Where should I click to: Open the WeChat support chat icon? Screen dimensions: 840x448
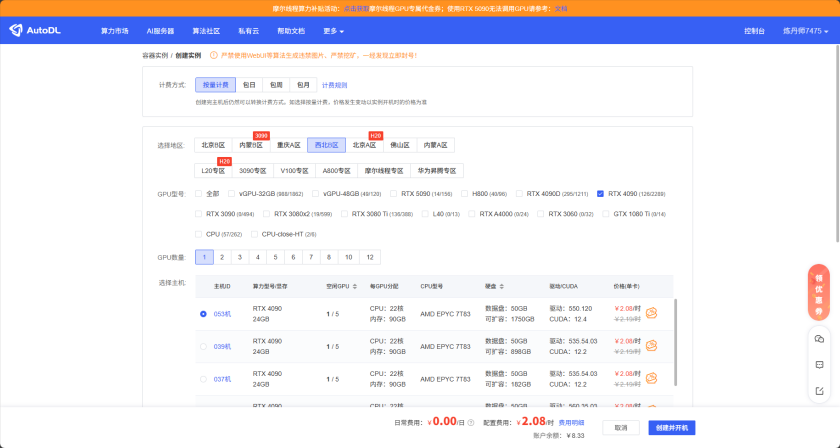point(819,339)
